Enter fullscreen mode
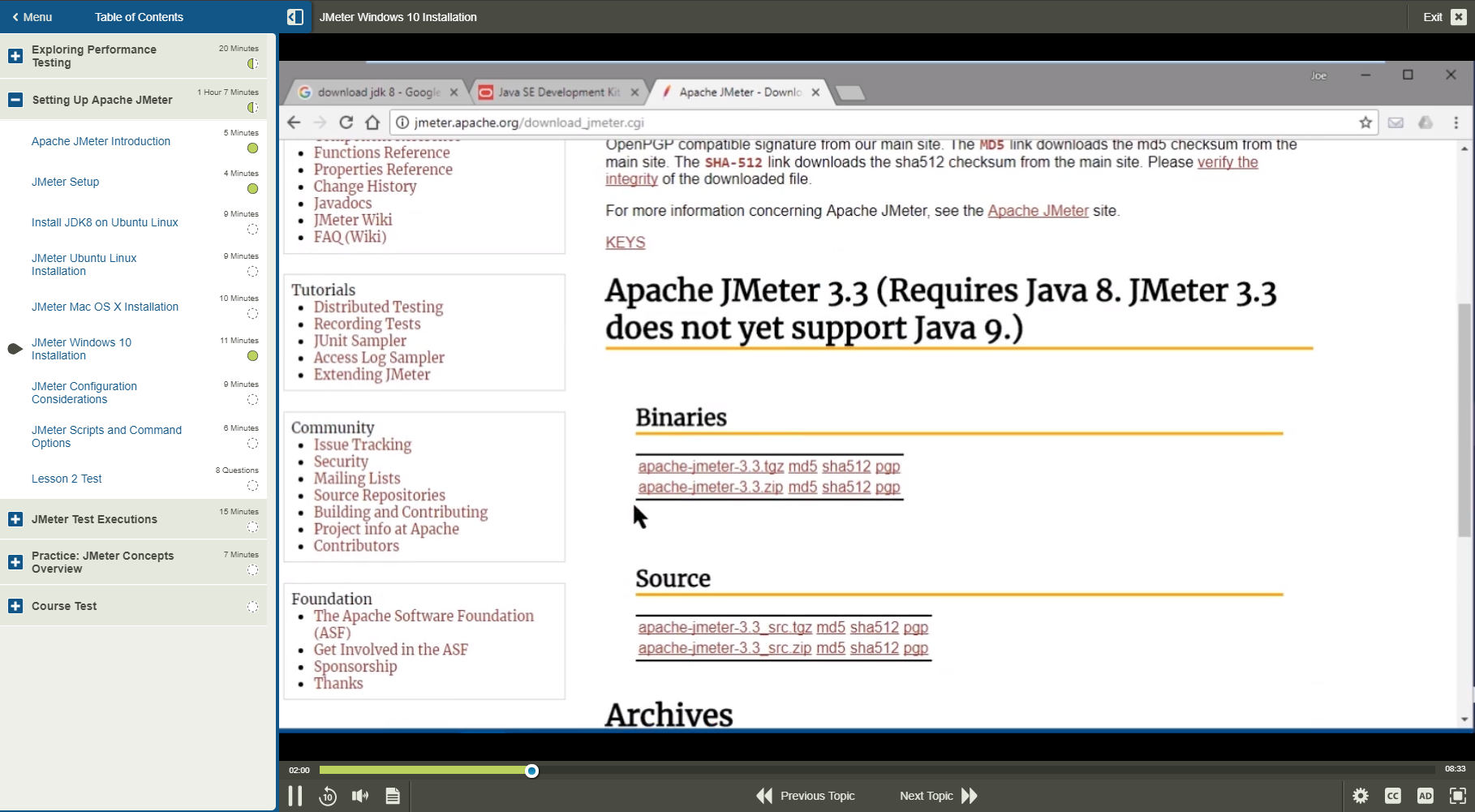The width and height of the screenshot is (1475, 812). click(x=1456, y=796)
